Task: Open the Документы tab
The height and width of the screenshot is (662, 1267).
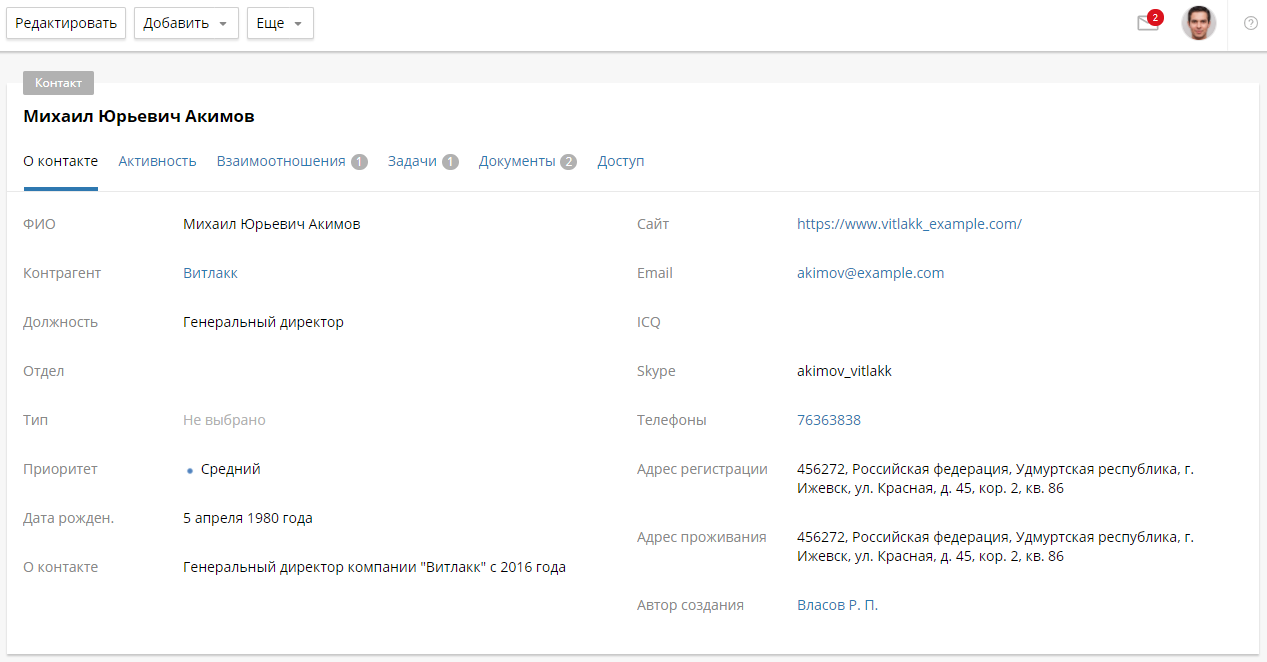Action: (516, 161)
